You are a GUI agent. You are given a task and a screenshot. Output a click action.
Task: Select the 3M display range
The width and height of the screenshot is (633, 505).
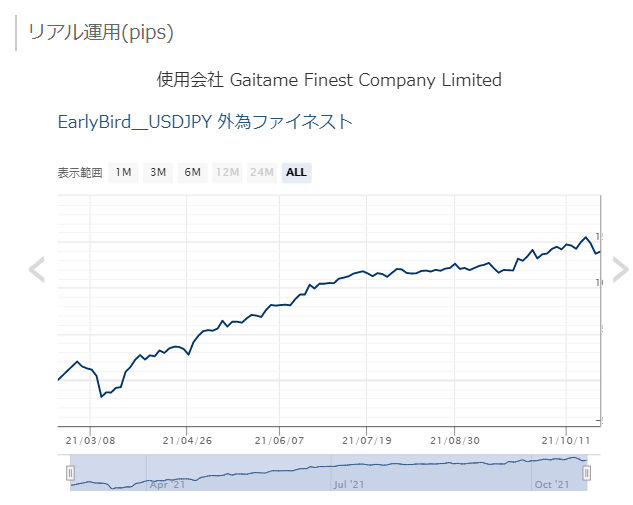click(158, 172)
